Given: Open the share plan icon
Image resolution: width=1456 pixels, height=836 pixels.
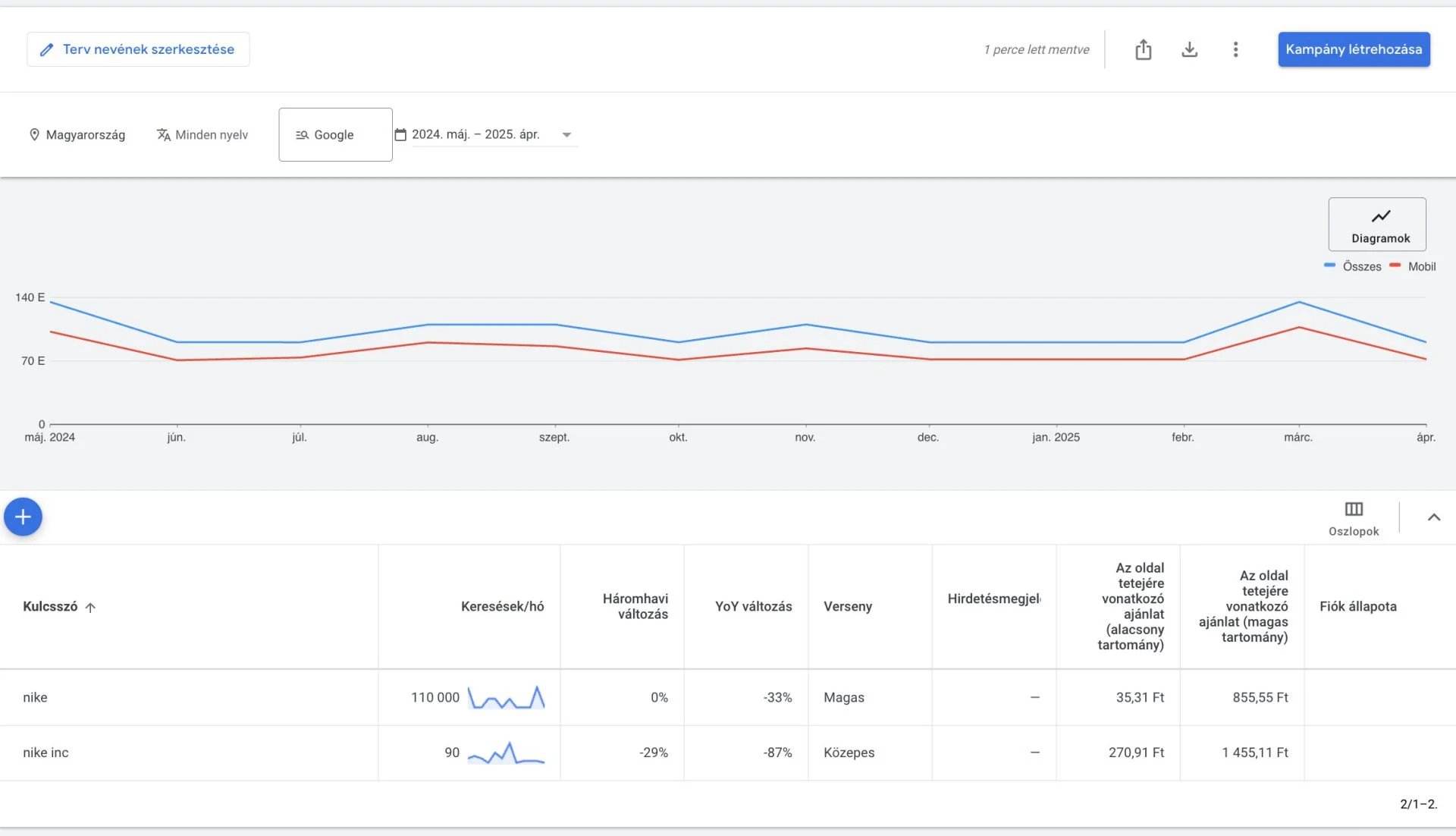Looking at the screenshot, I should (x=1144, y=49).
